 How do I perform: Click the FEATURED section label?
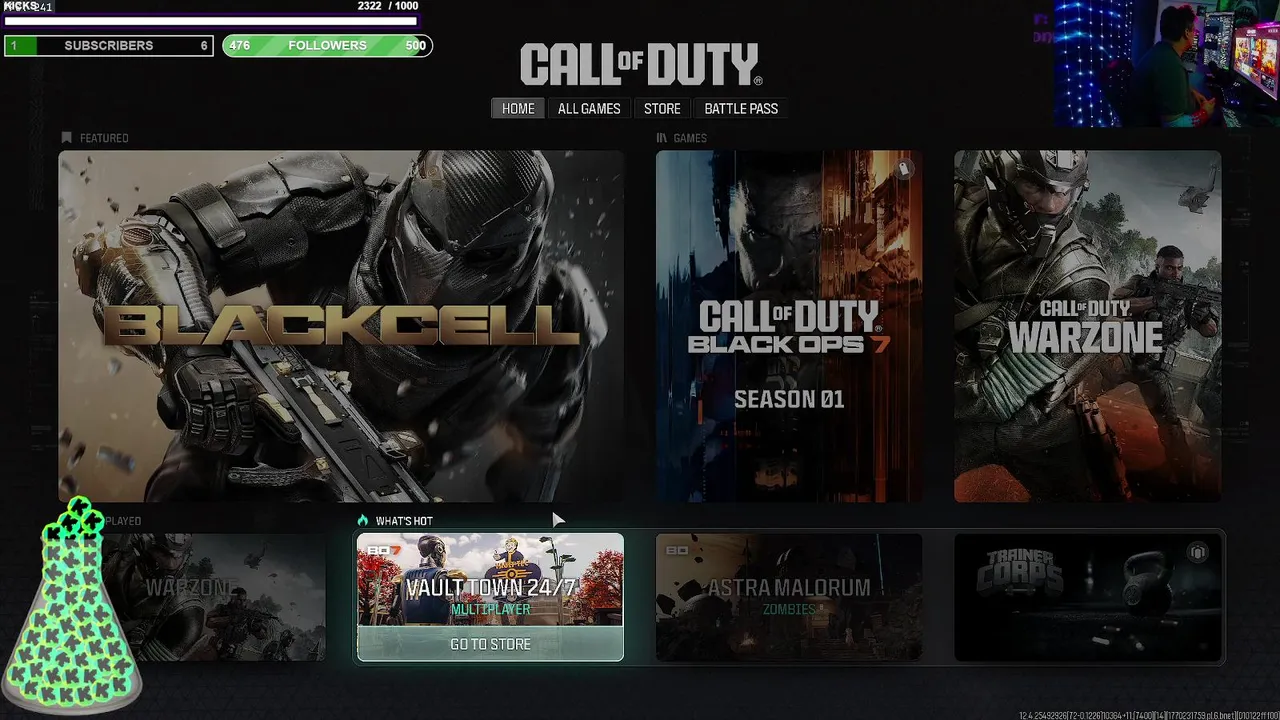(x=104, y=138)
